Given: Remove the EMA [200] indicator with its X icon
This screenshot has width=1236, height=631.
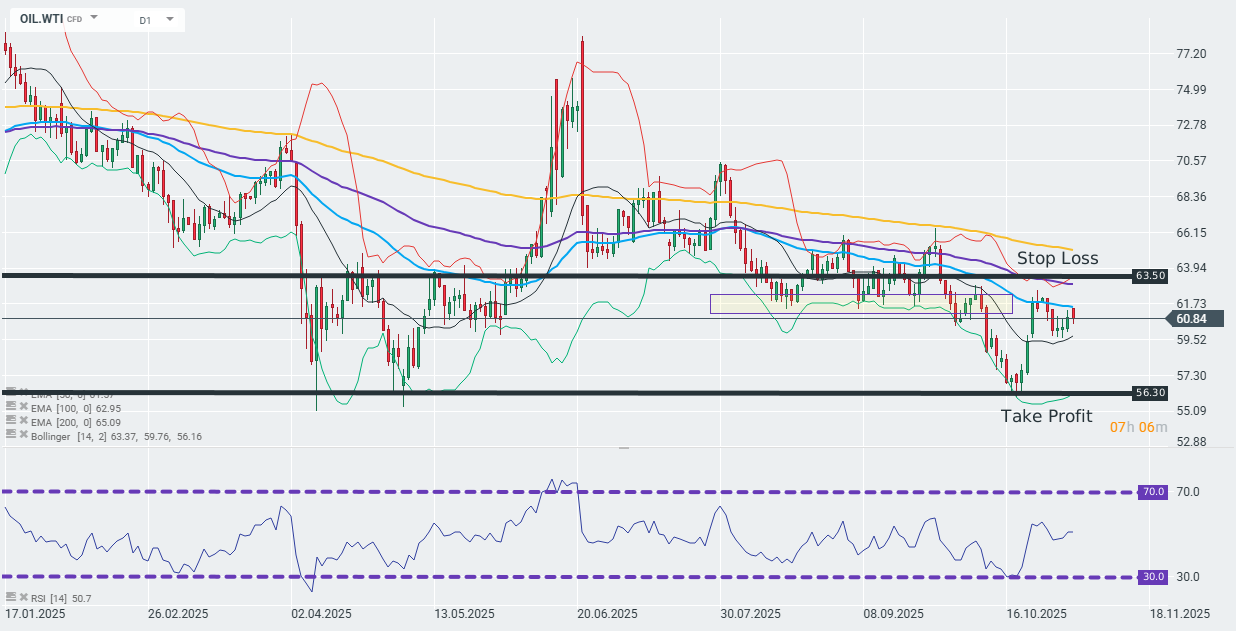Looking at the screenshot, I should [x=24, y=421].
